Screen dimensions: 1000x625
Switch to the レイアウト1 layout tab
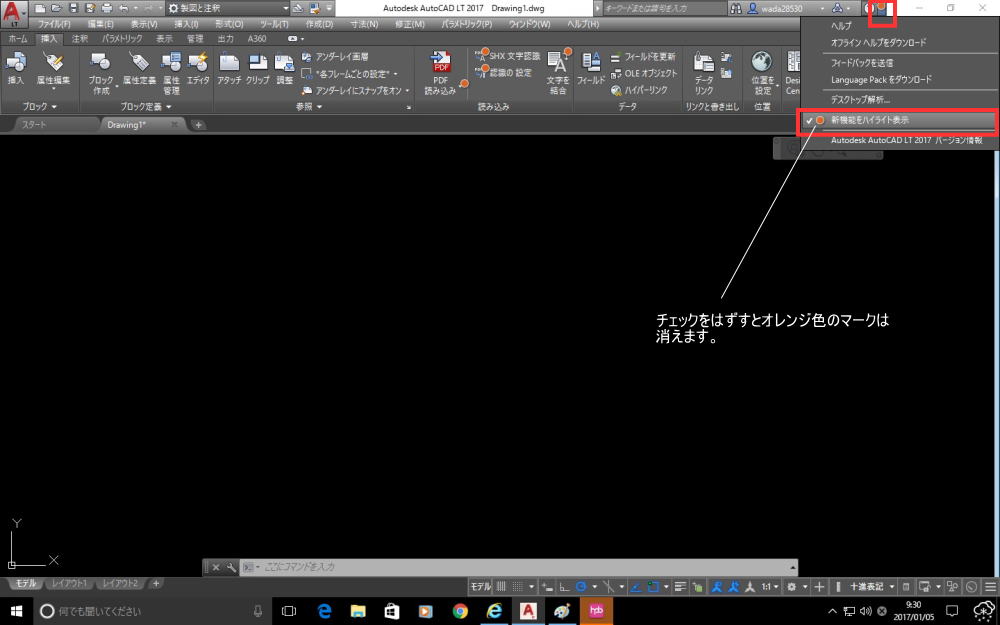click(70, 584)
